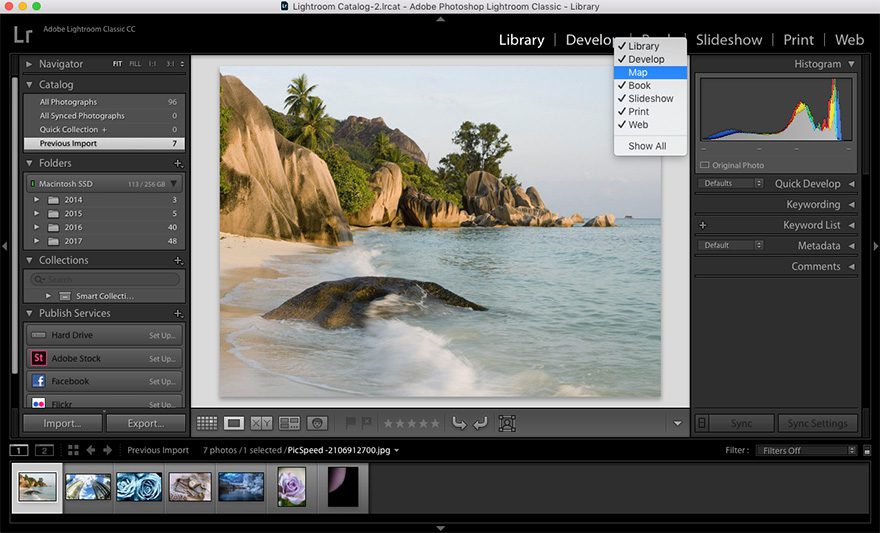Add keyword with Keyword List plus icon
880x533 pixels.
[x=703, y=225]
